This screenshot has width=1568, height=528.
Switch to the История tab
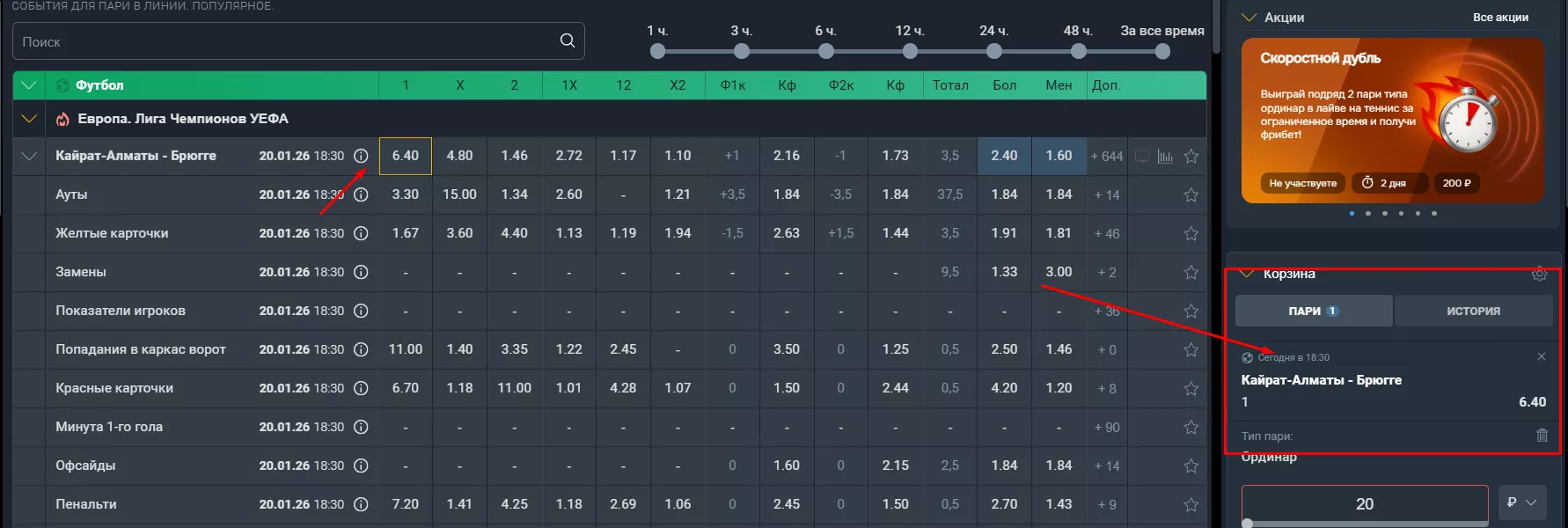(x=1473, y=311)
